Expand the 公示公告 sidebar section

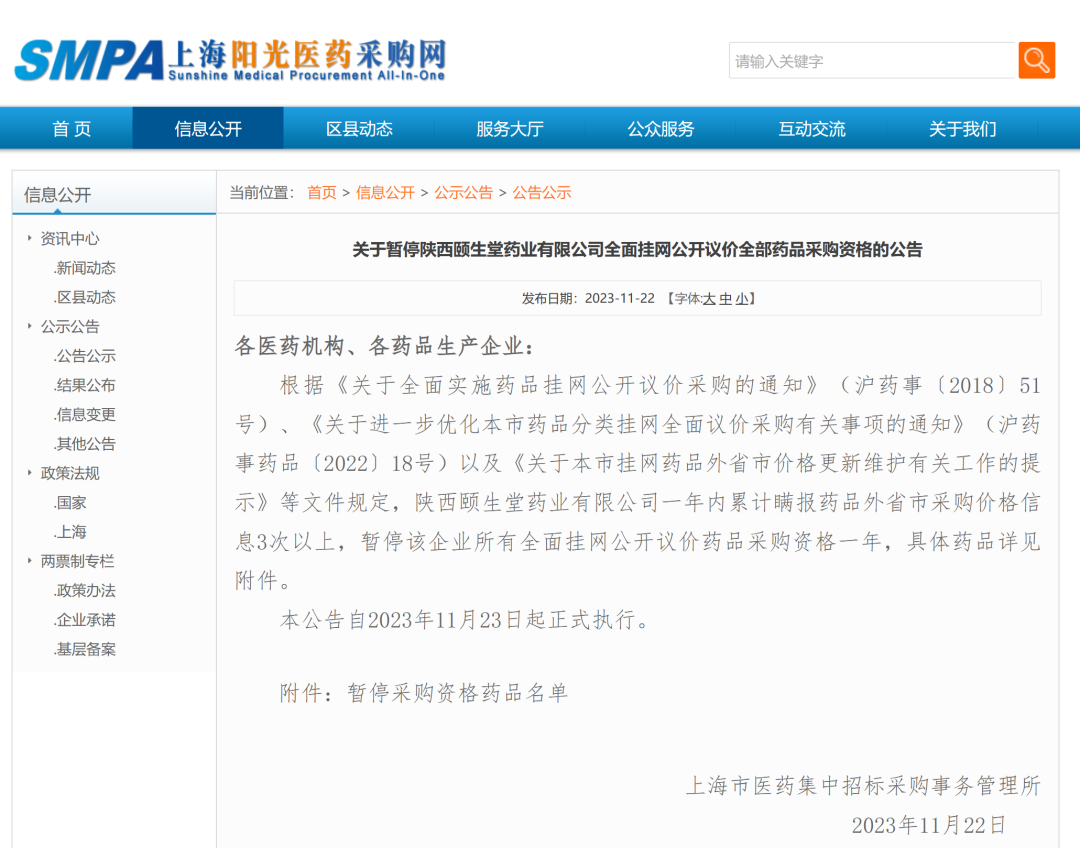coord(70,327)
